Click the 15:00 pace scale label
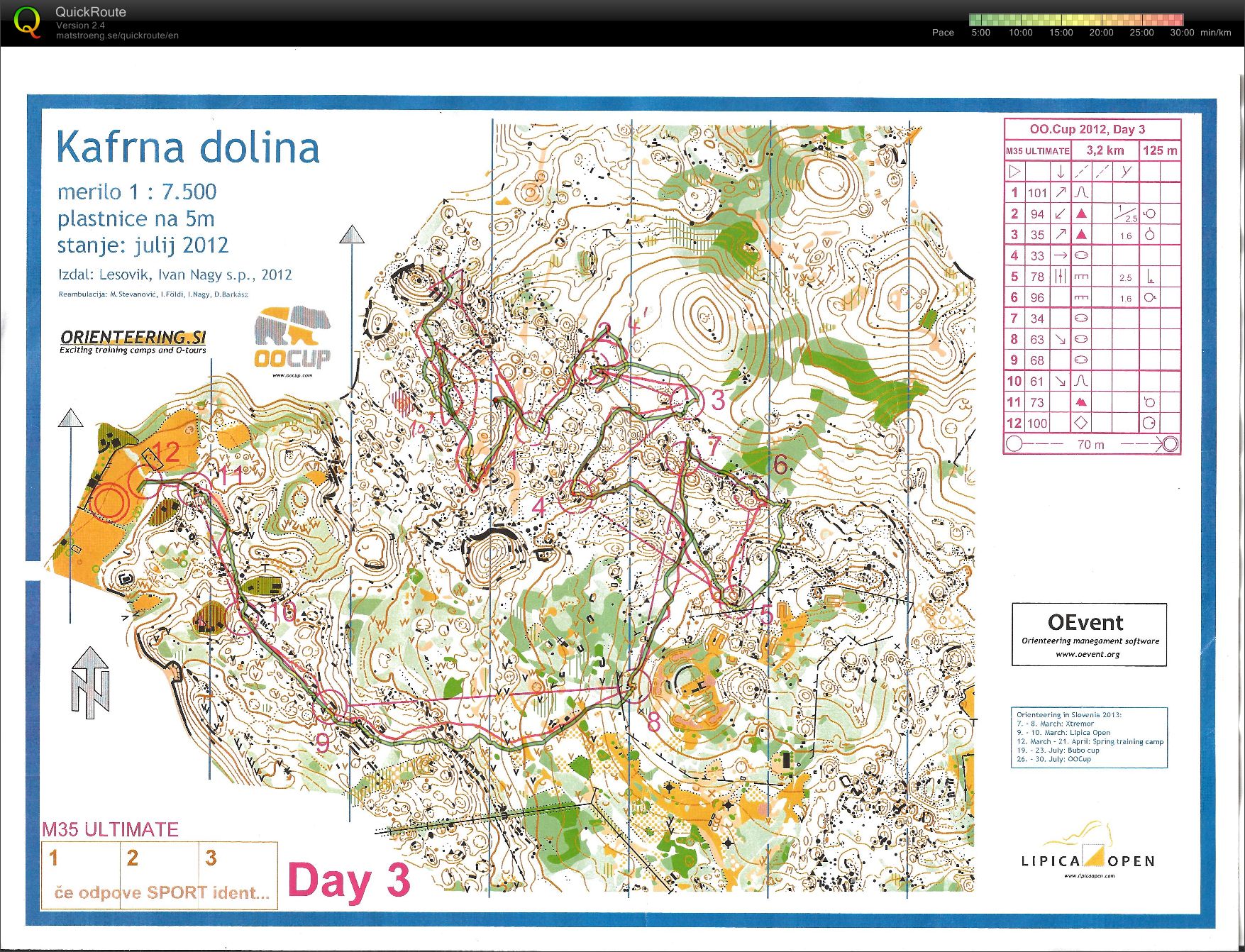This screenshot has height=952, width=1245. click(x=1061, y=33)
